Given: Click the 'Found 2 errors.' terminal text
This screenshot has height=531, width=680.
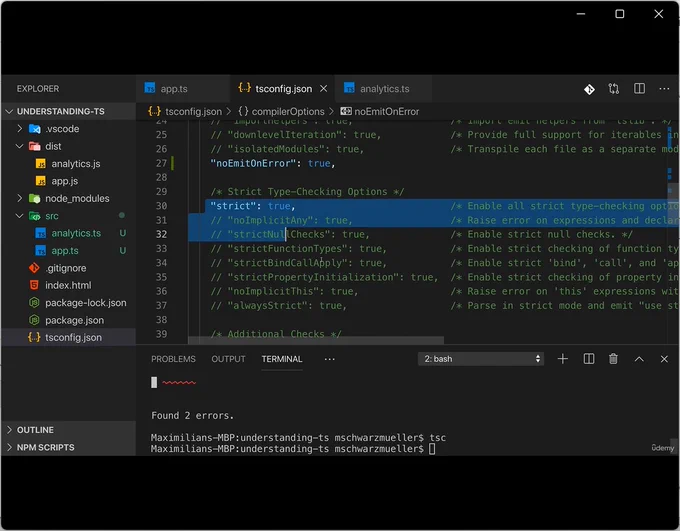Looking at the screenshot, I should tap(193, 416).
